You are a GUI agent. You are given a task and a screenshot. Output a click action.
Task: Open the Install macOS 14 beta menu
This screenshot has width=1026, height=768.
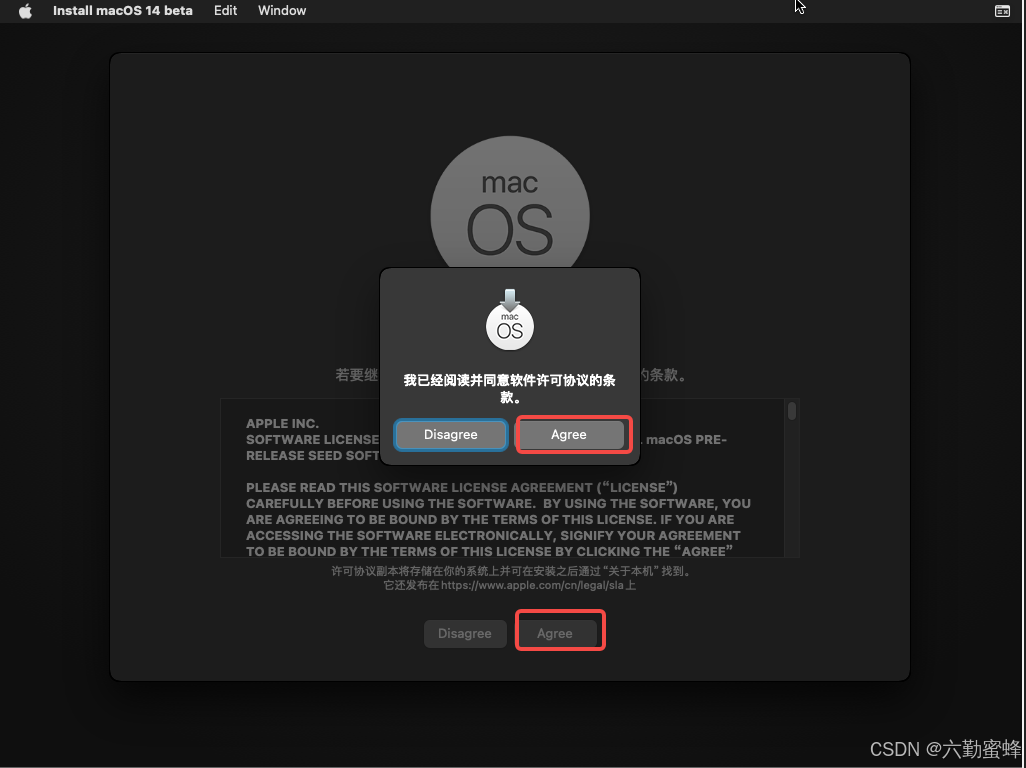(122, 10)
